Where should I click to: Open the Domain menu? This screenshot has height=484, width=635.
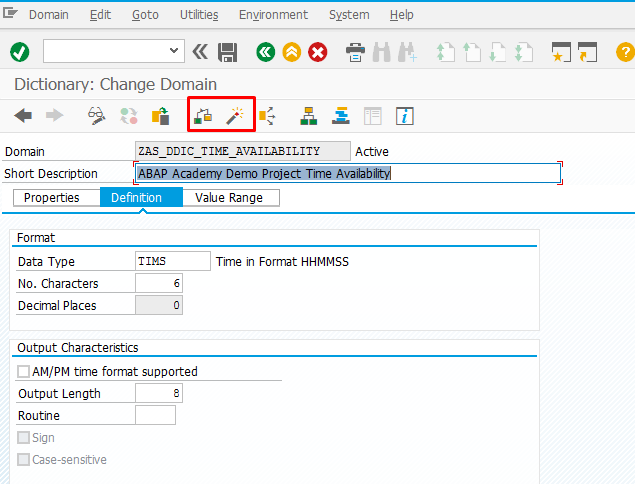tap(49, 15)
